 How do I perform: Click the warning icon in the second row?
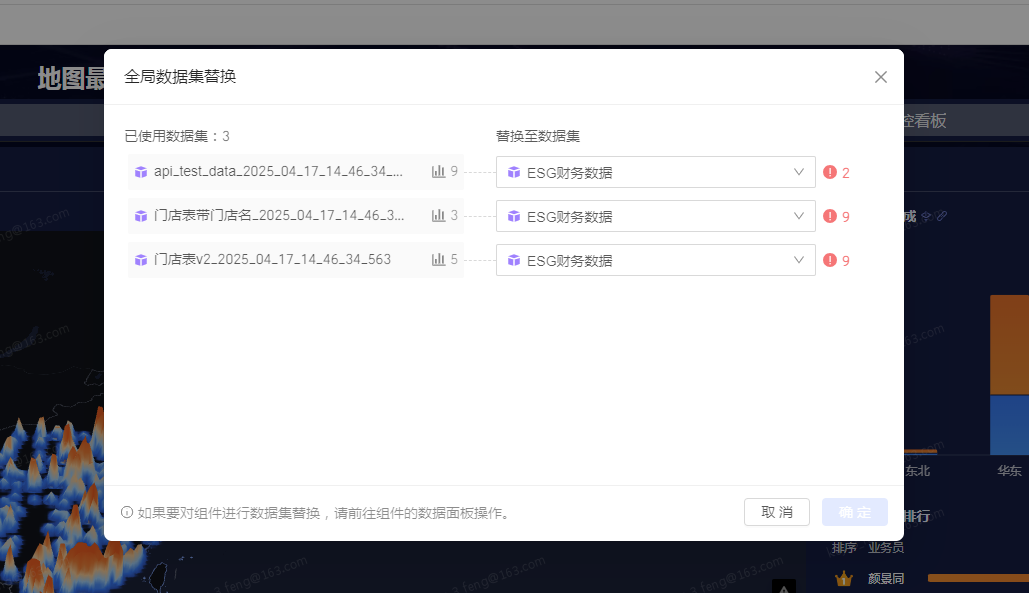[x=830, y=216]
